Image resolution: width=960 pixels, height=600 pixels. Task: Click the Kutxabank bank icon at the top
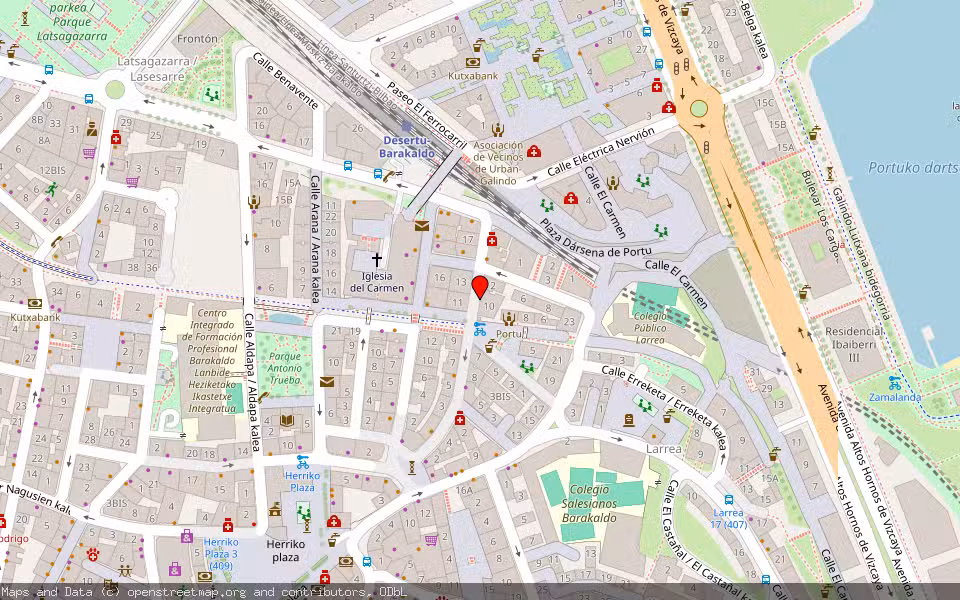(473, 62)
